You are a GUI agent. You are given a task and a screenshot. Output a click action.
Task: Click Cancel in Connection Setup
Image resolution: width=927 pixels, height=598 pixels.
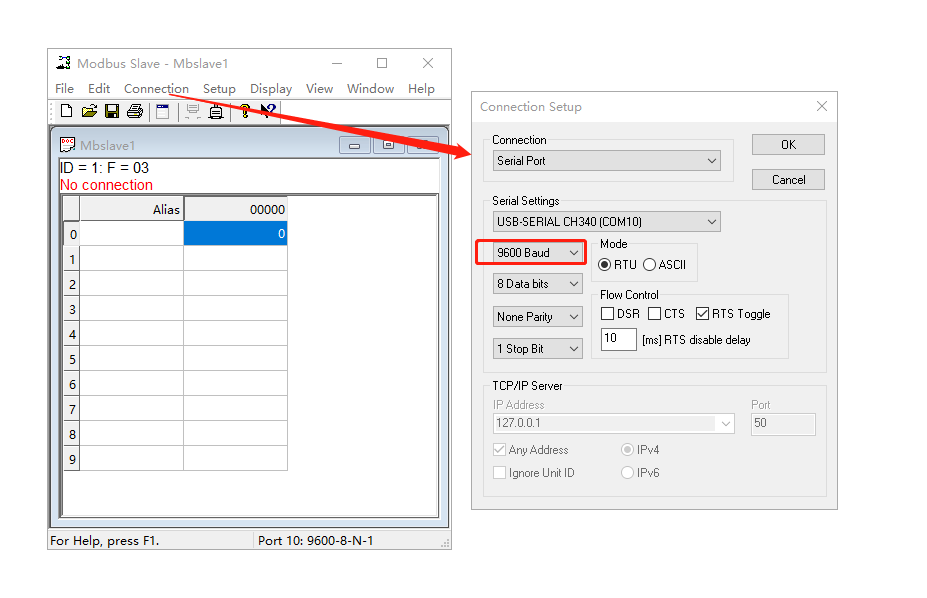788,180
